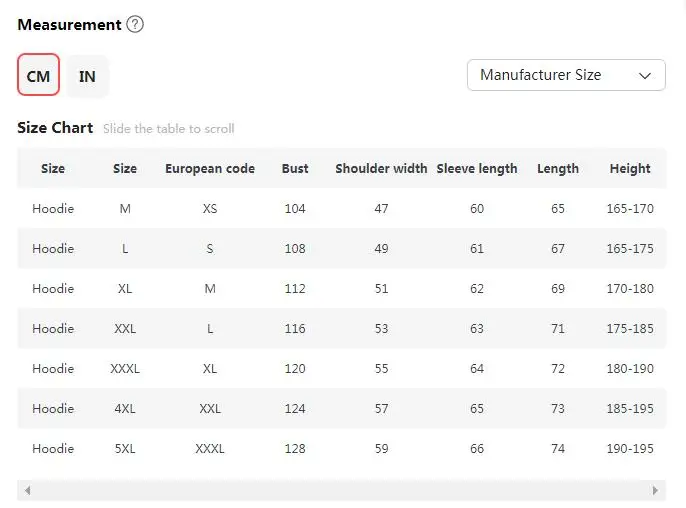The height and width of the screenshot is (508, 686).
Task: Click the scrollbar left arrow
Action: 27,491
